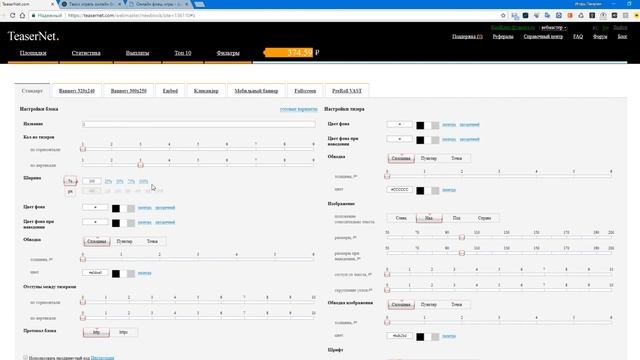Choose https for Протокол блока
Viewport: 640px width, 360px height.
click(x=123, y=332)
